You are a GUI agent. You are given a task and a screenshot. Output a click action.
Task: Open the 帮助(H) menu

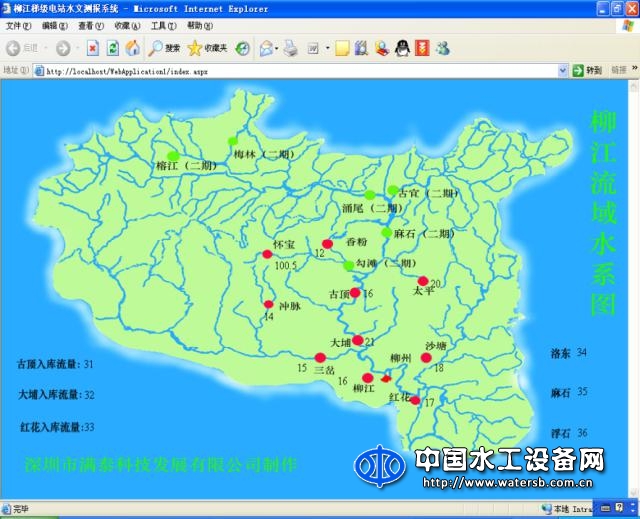pos(200,26)
